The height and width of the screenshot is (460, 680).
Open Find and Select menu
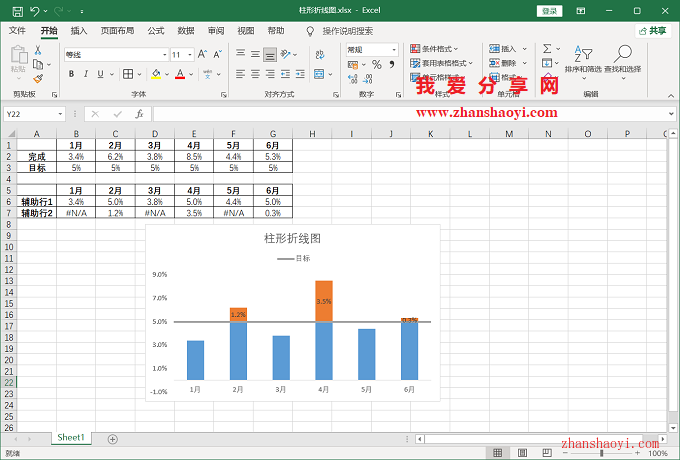[623, 61]
